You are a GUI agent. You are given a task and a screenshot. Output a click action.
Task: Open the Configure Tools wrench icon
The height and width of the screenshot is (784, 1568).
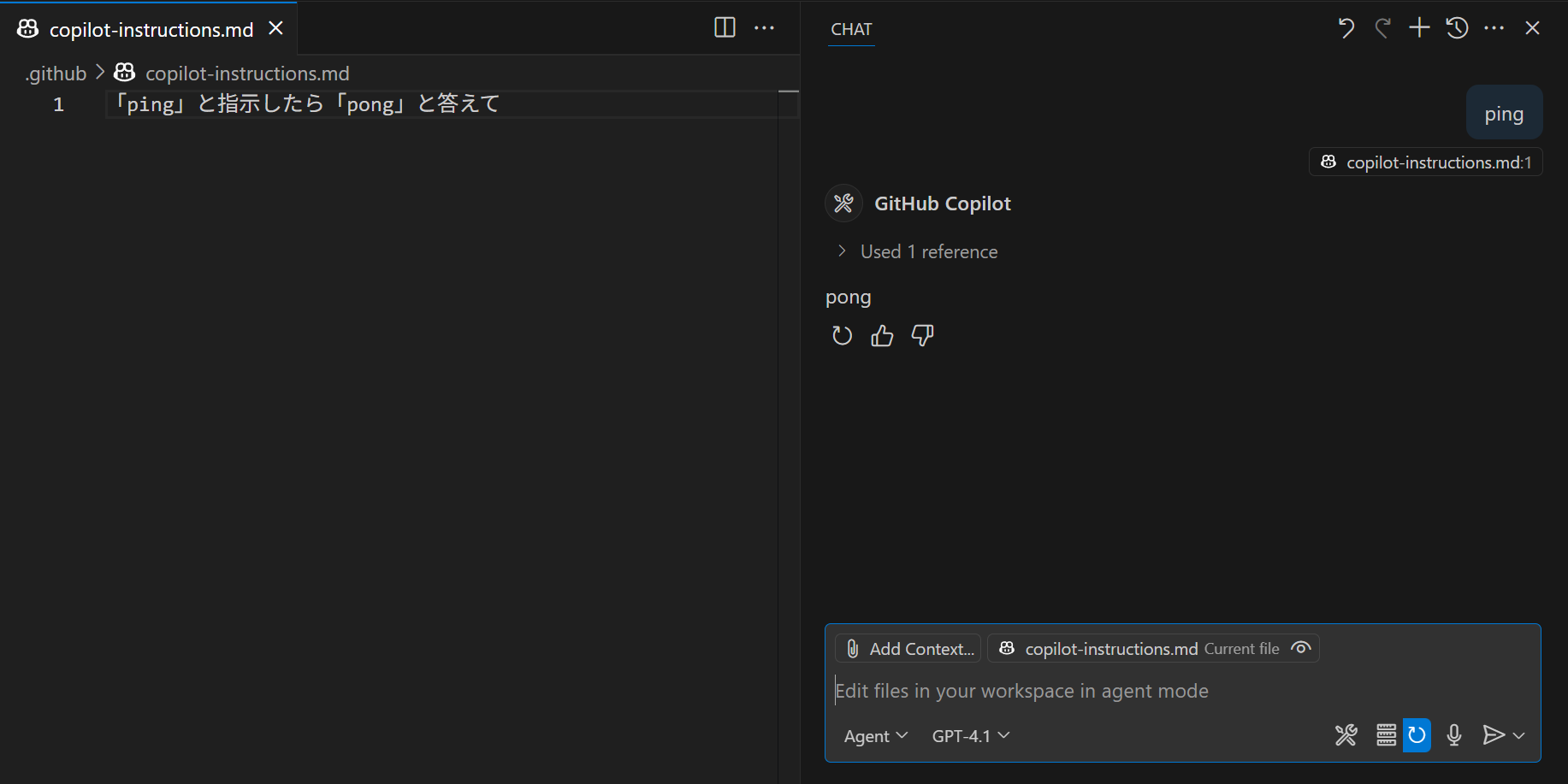click(x=1346, y=735)
